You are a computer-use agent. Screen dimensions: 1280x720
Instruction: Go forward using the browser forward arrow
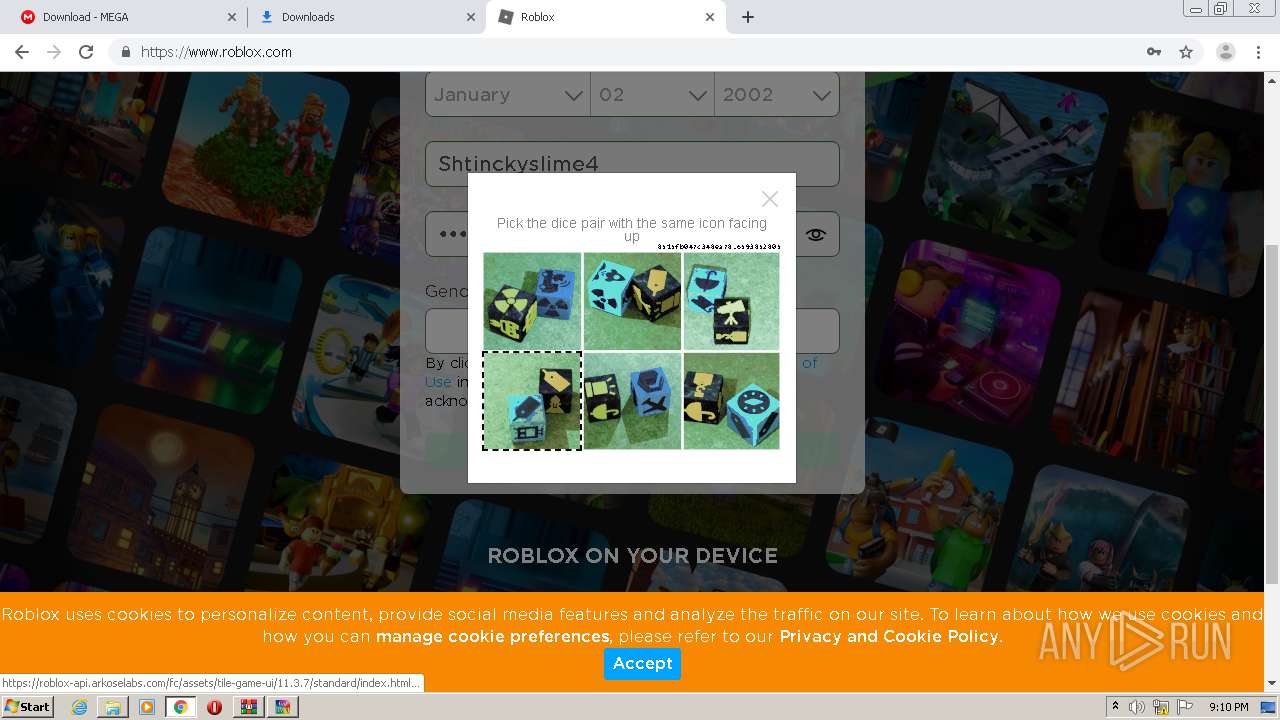coord(54,52)
